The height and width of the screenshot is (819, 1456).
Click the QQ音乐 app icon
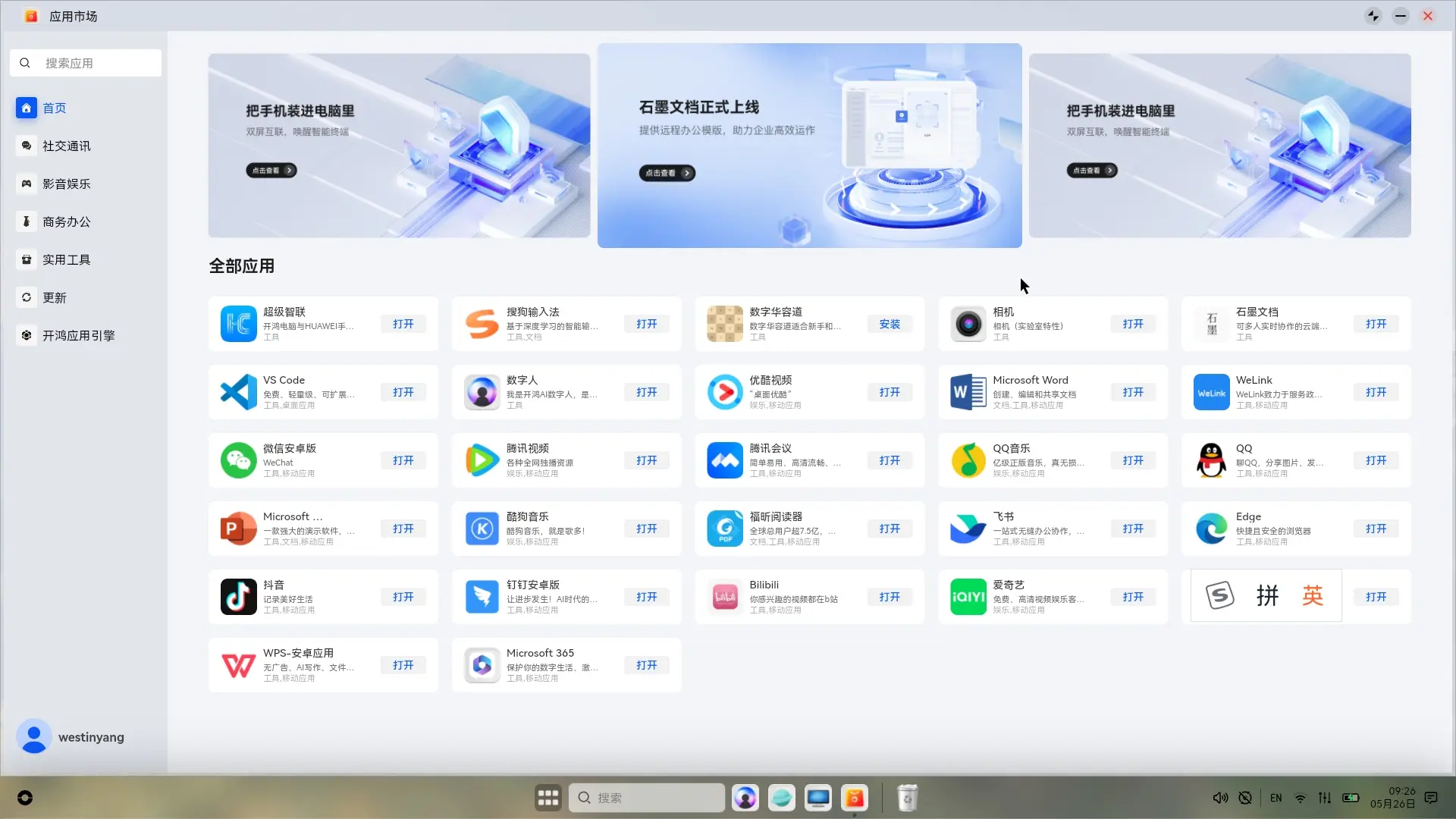[x=968, y=460]
